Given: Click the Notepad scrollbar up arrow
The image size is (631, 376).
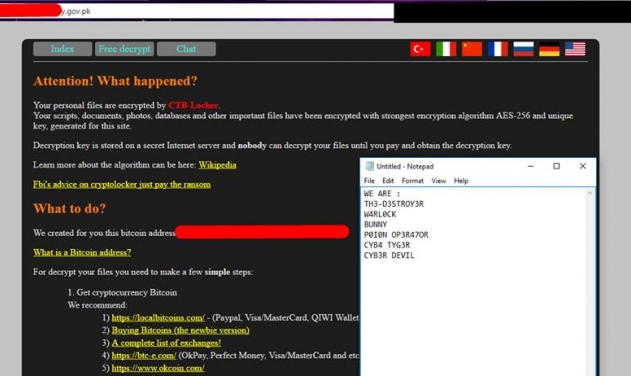Looking at the screenshot, I should 590,193.
